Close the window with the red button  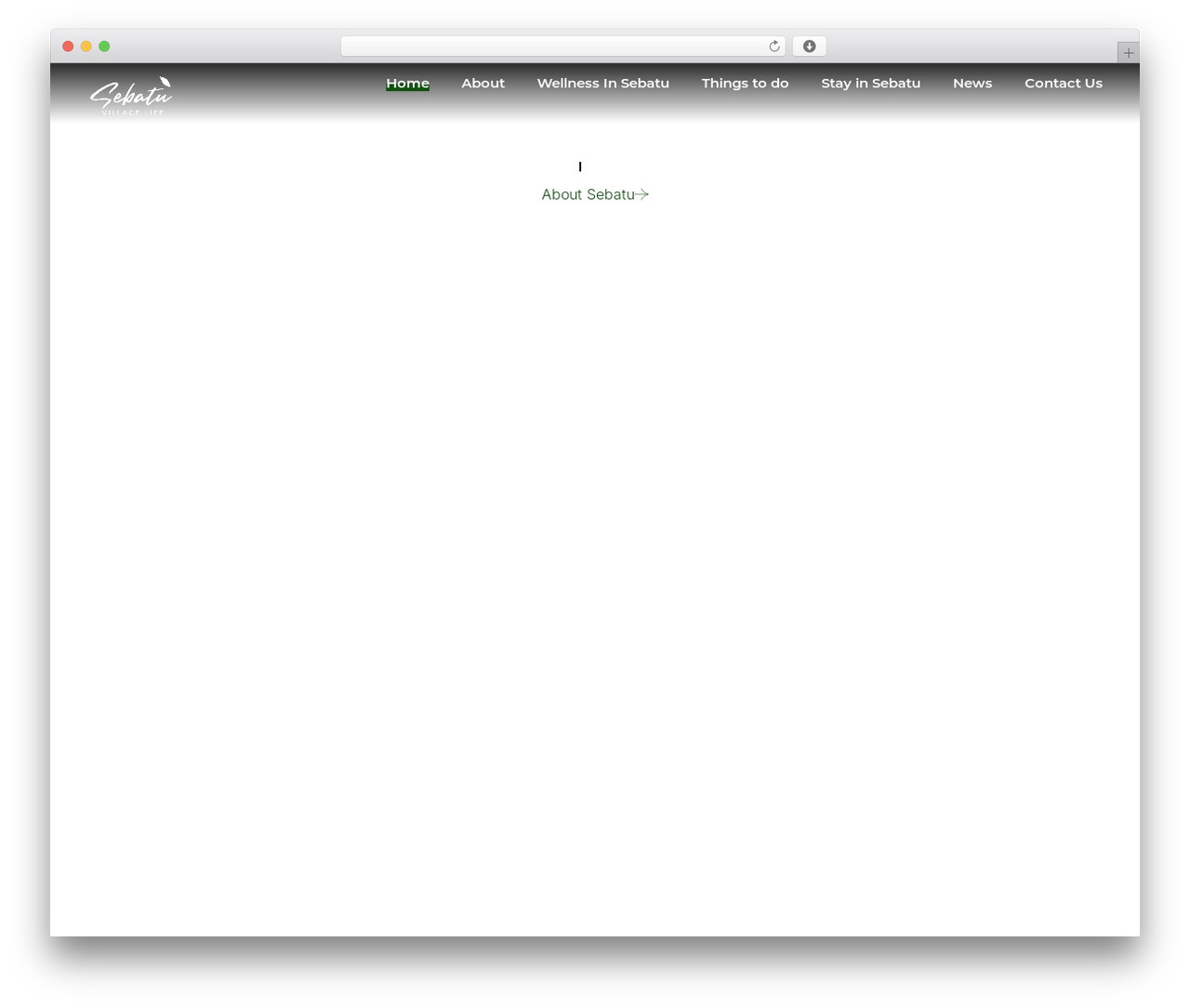tap(68, 46)
